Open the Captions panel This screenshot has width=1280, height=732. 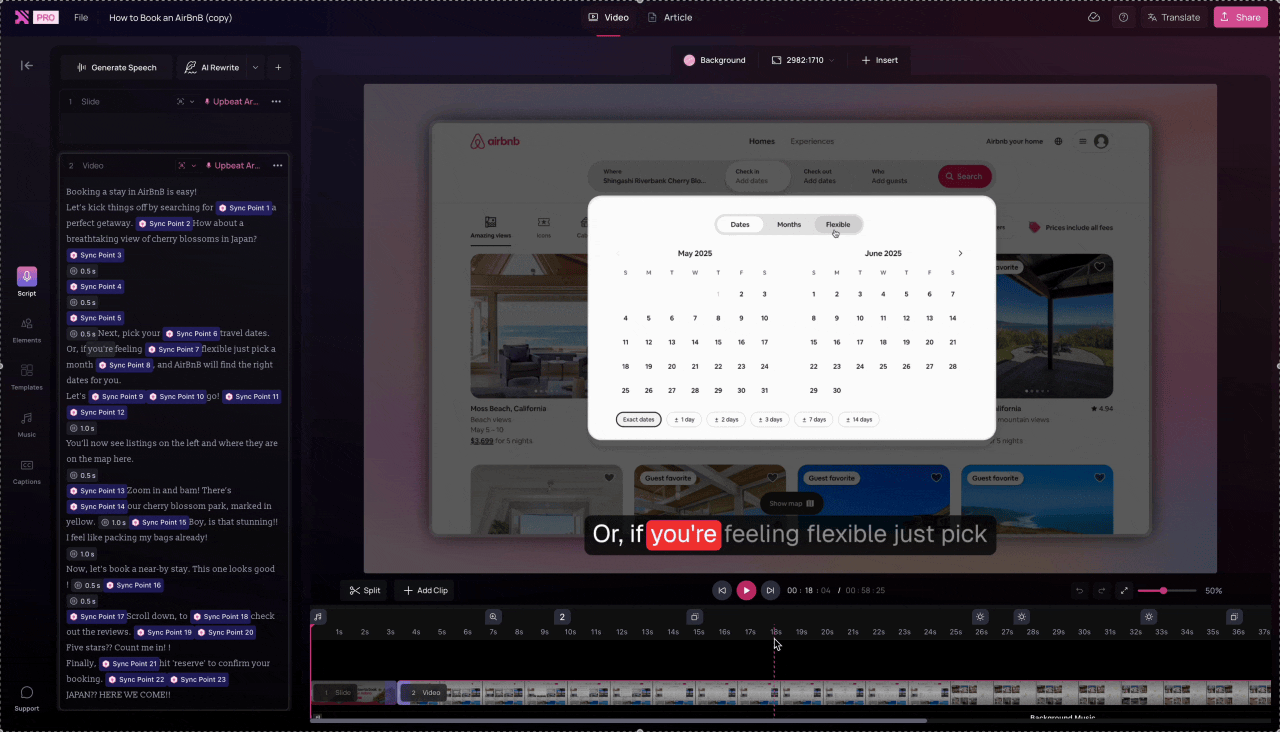[26, 466]
